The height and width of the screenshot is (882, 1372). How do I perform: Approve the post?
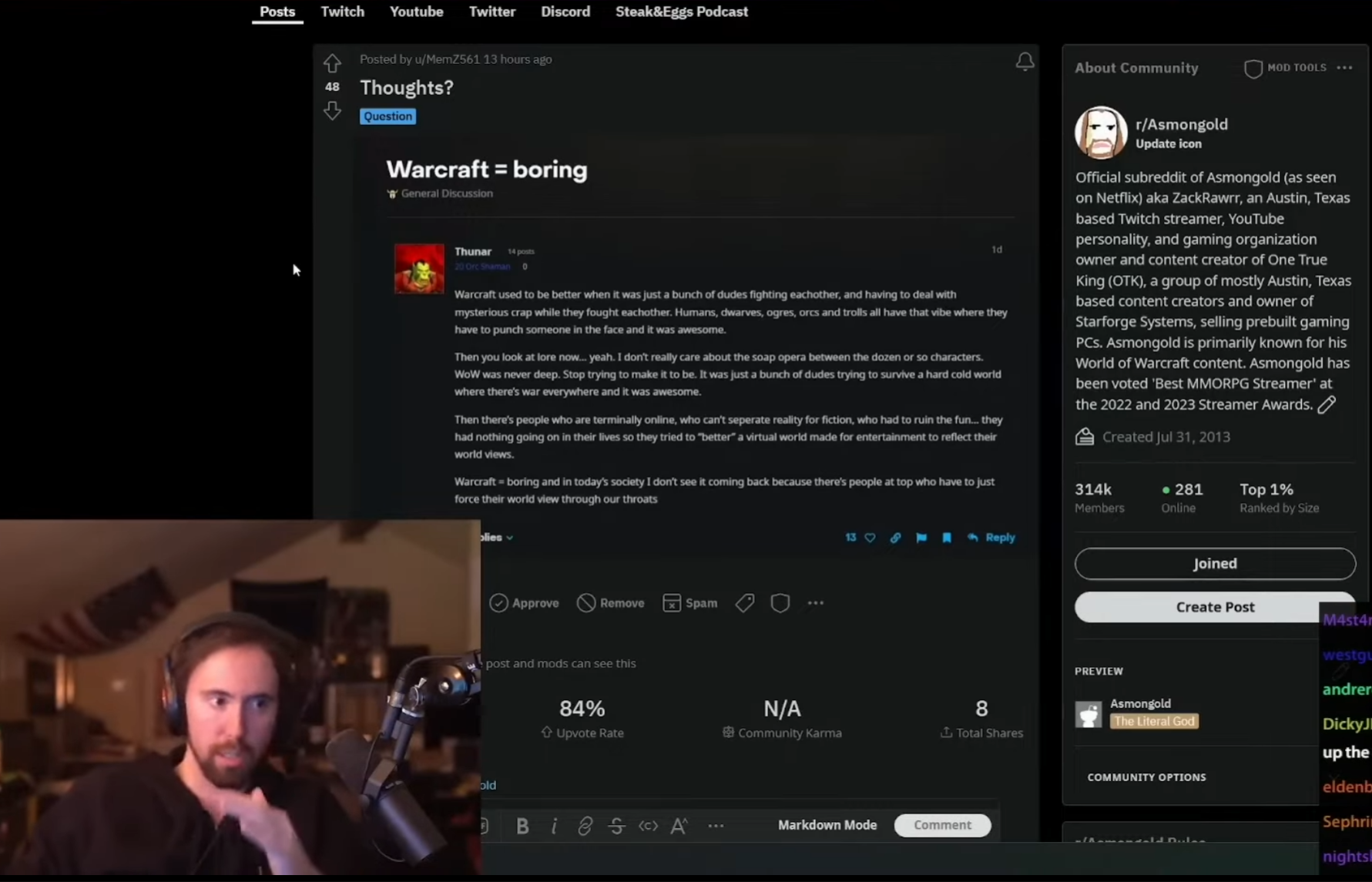tap(524, 603)
